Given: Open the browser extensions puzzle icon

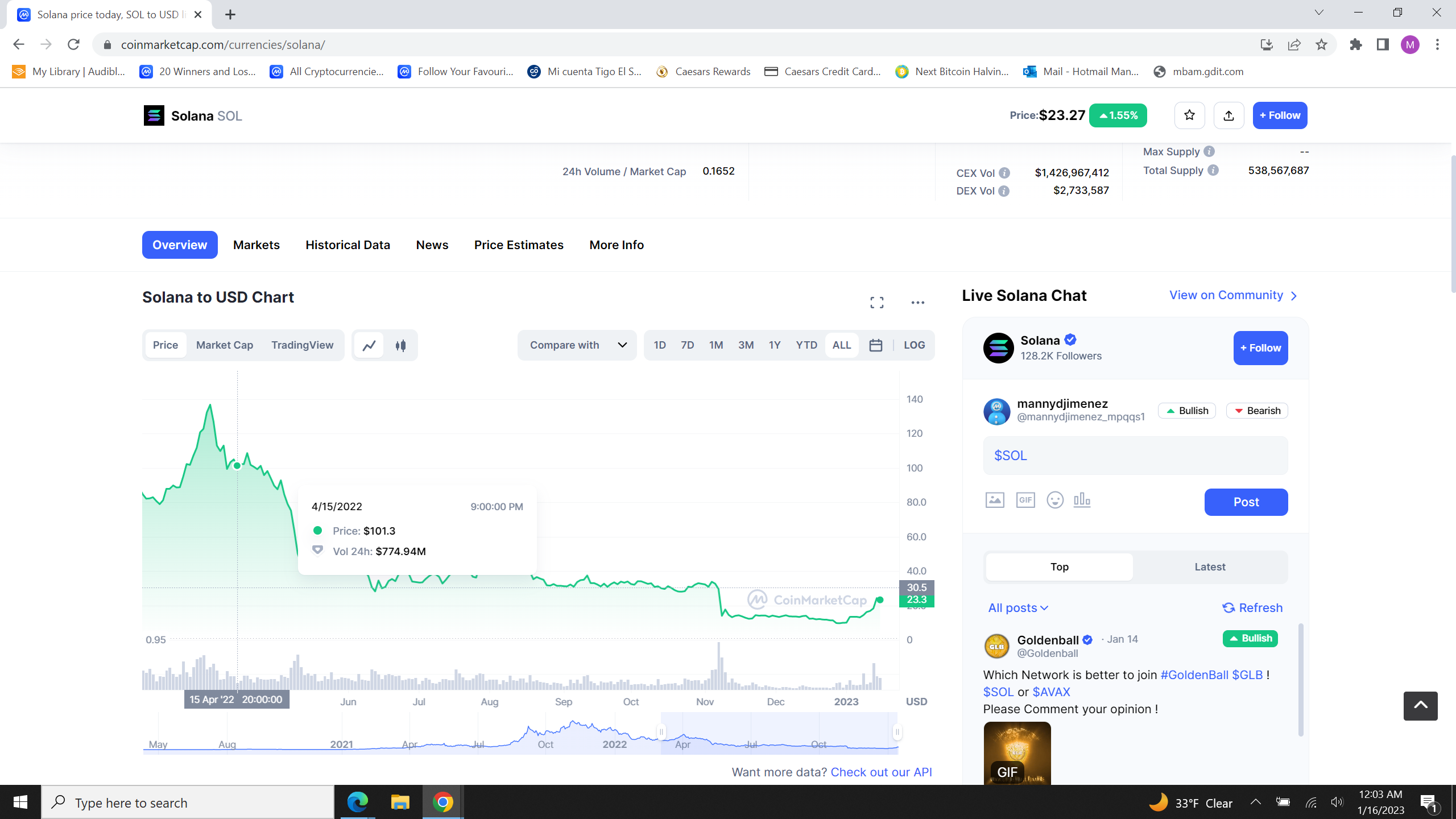Looking at the screenshot, I should [1356, 44].
